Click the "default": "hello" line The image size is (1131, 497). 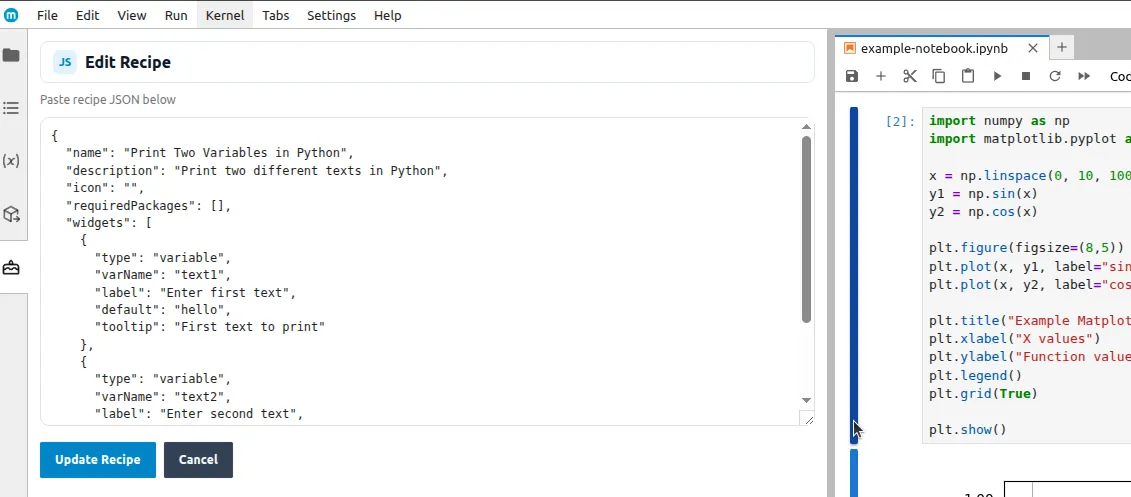163,309
